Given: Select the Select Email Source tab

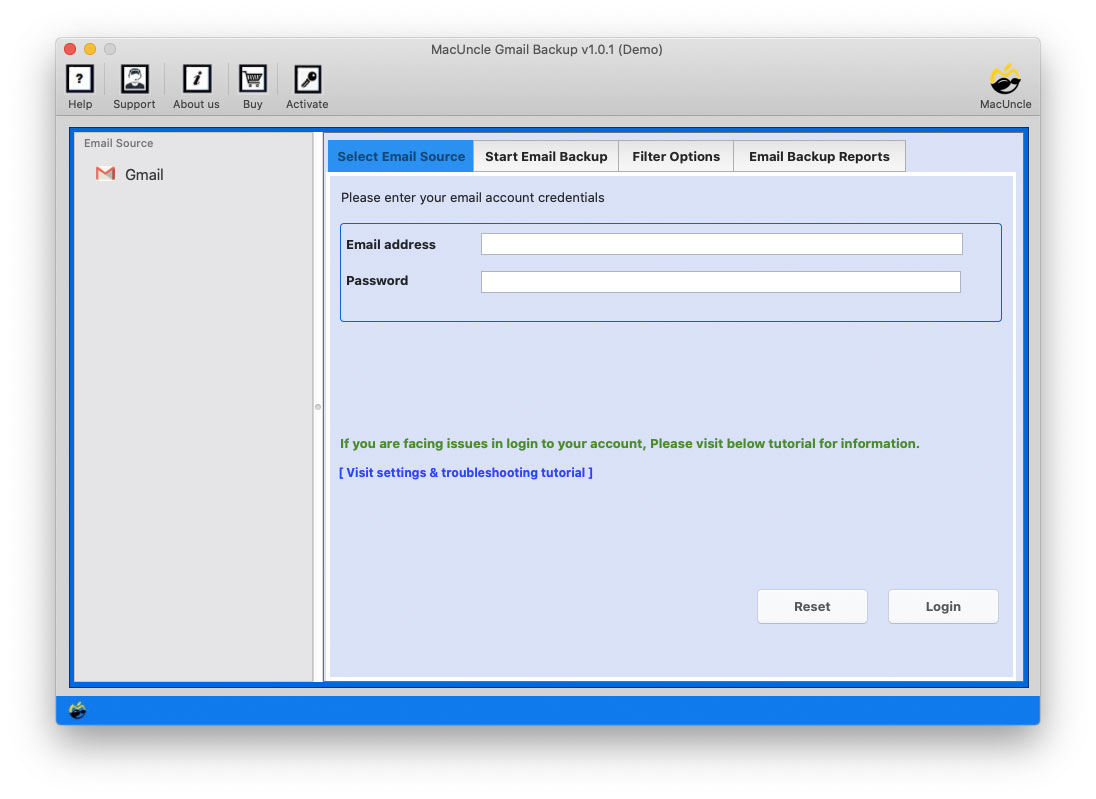Looking at the screenshot, I should click(x=400, y=156).
